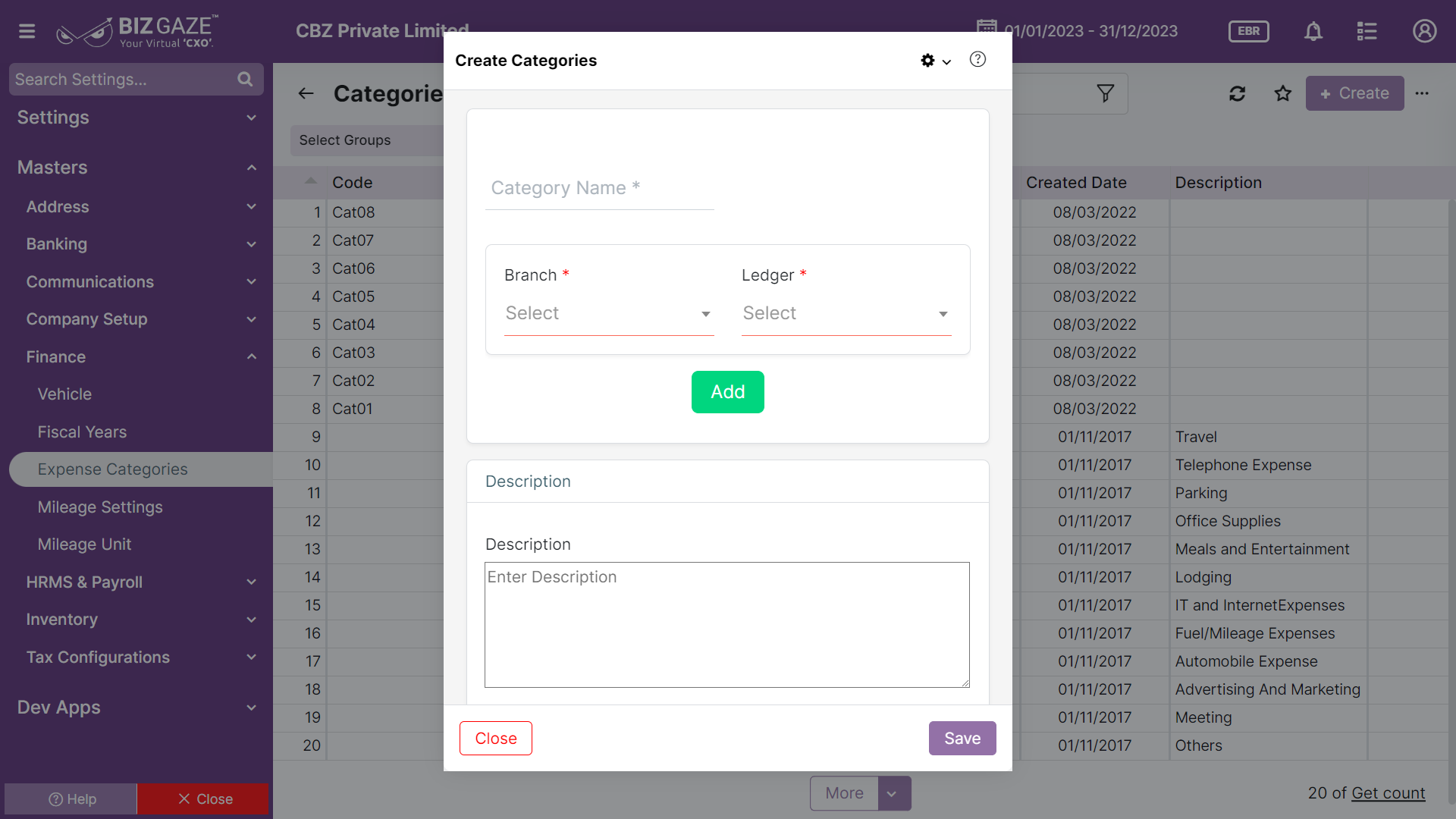
Task: Open the more options ellipsis icon
Action: pos(1422,93)
